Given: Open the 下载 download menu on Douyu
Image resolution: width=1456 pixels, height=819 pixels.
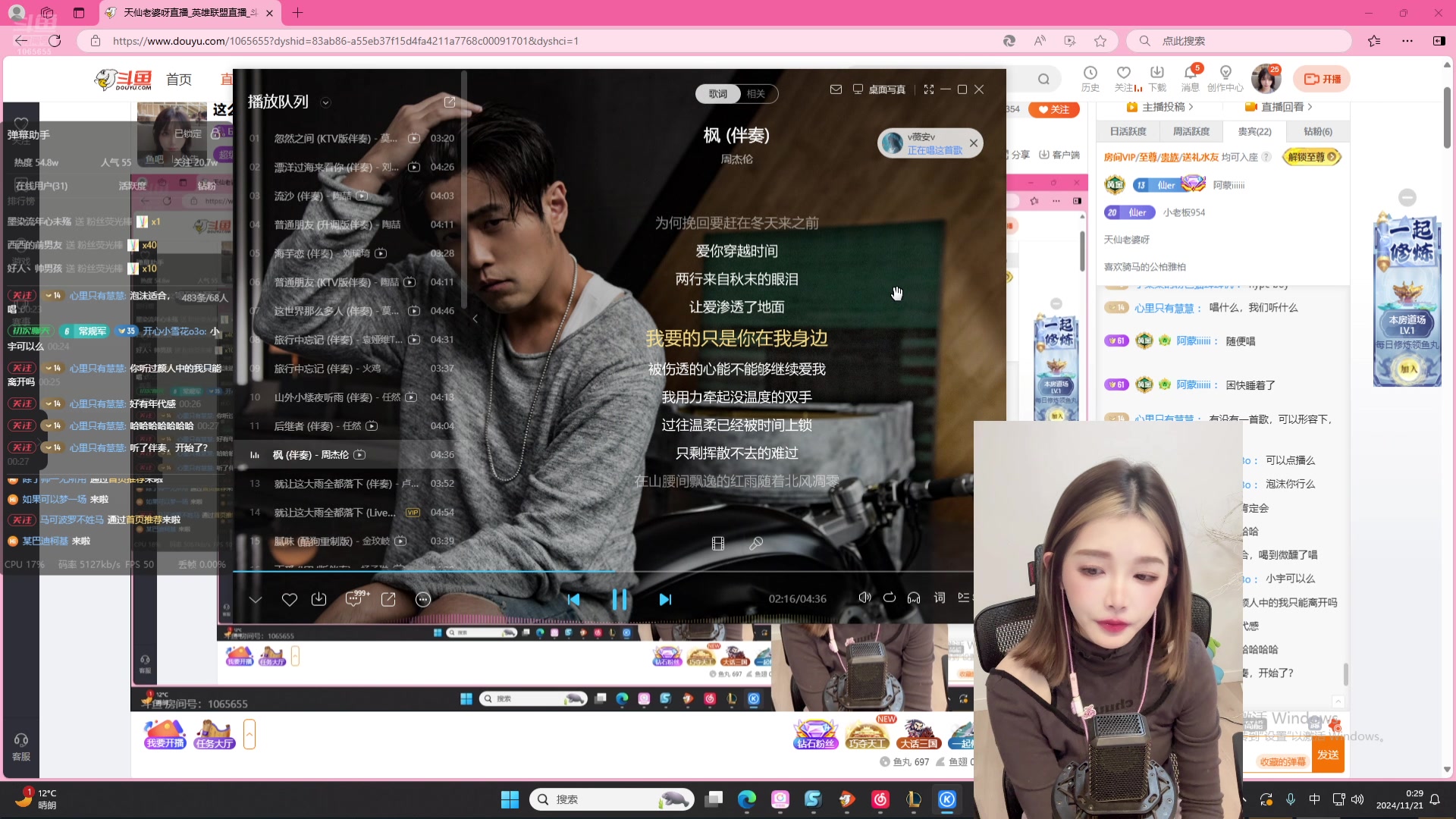Looking at the screenshot, I should pos(1157,78).
